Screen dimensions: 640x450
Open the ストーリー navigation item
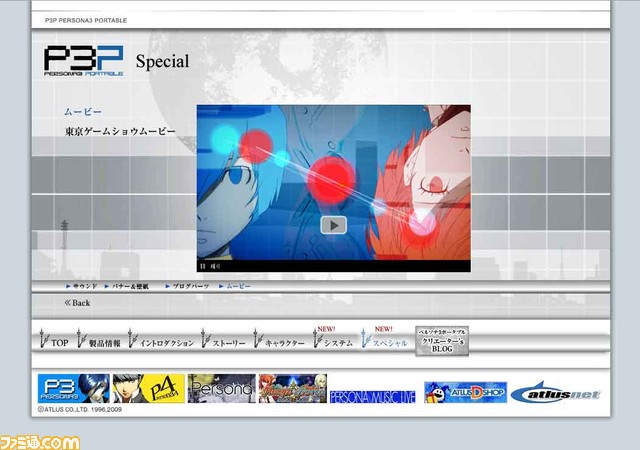coord(223,340)
